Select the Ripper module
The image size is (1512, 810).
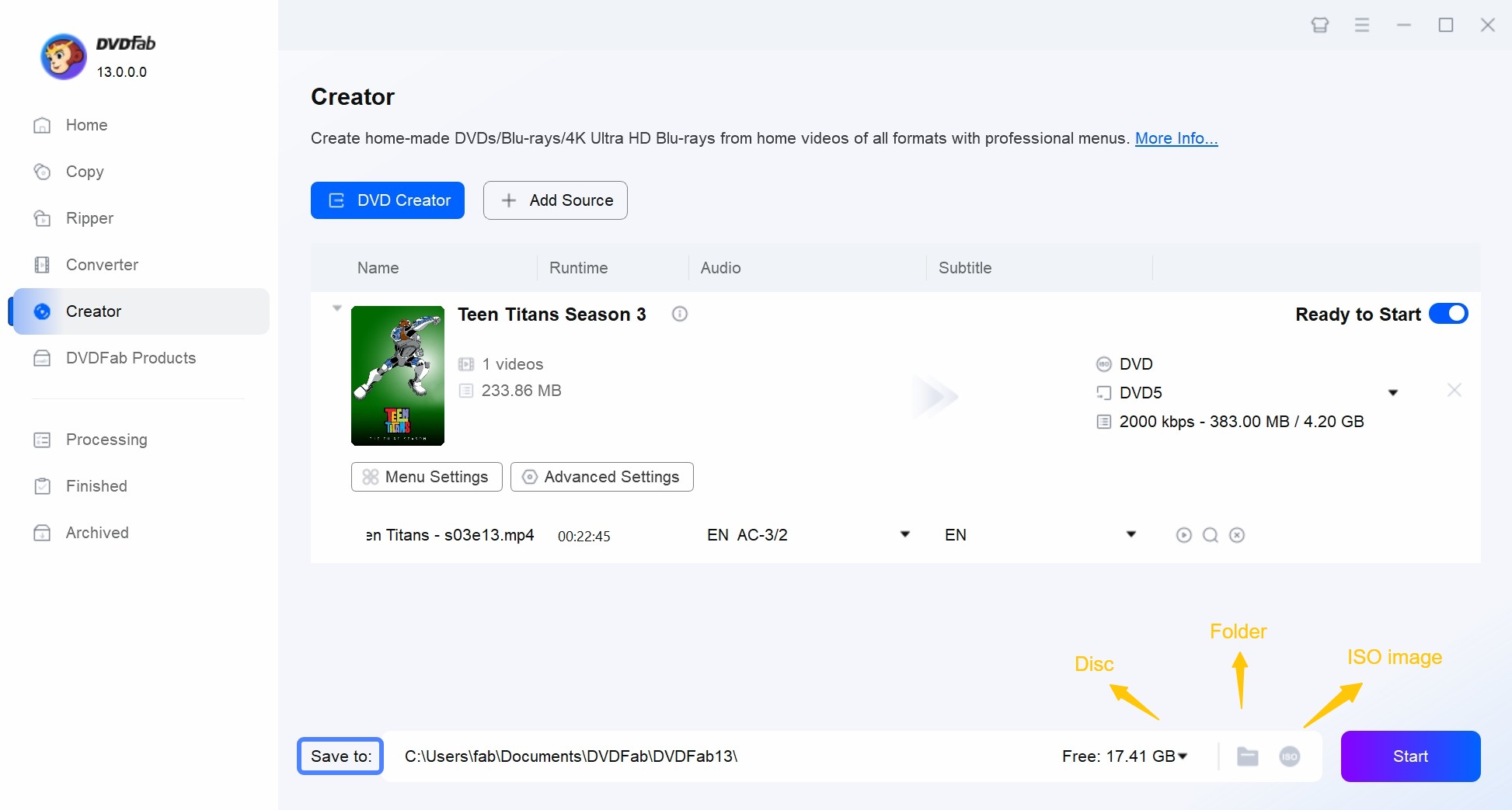pos(89,218)
